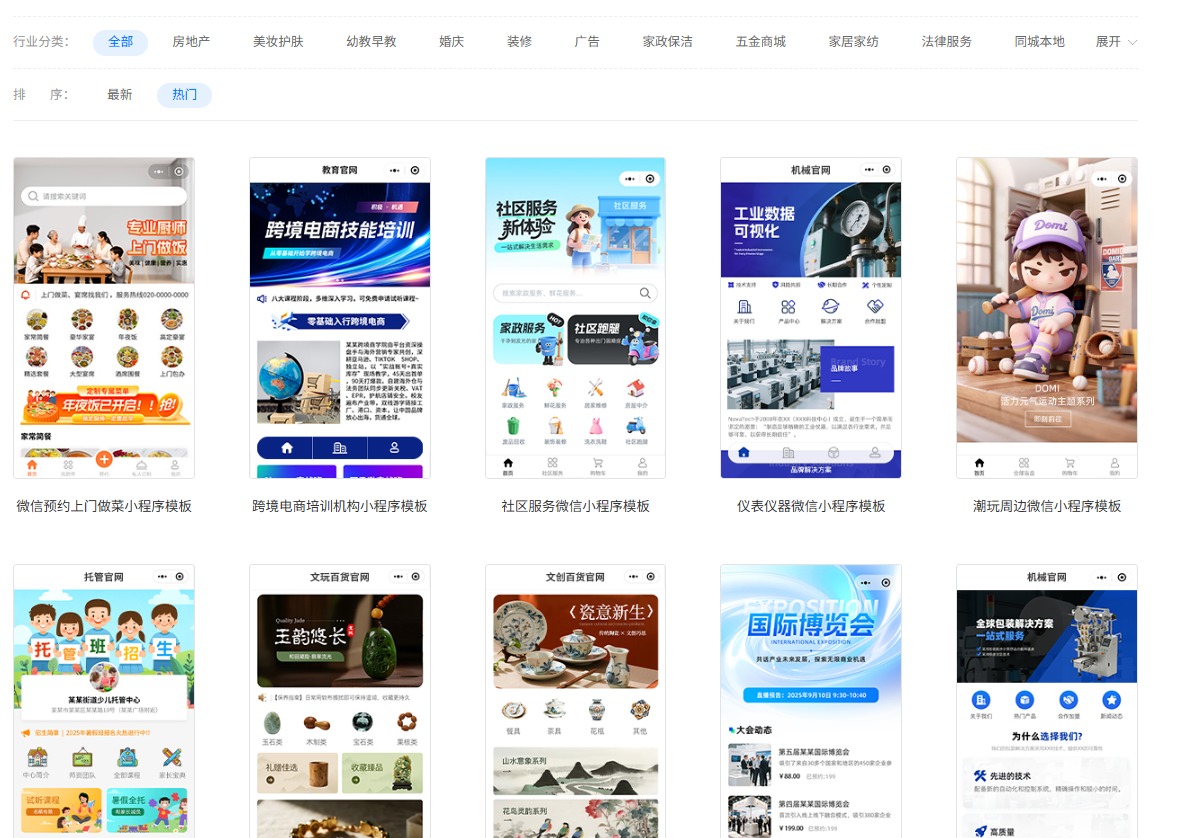Filter by 房地产 category
This screenshot has width=1177, height=838.
coord(191,42)
